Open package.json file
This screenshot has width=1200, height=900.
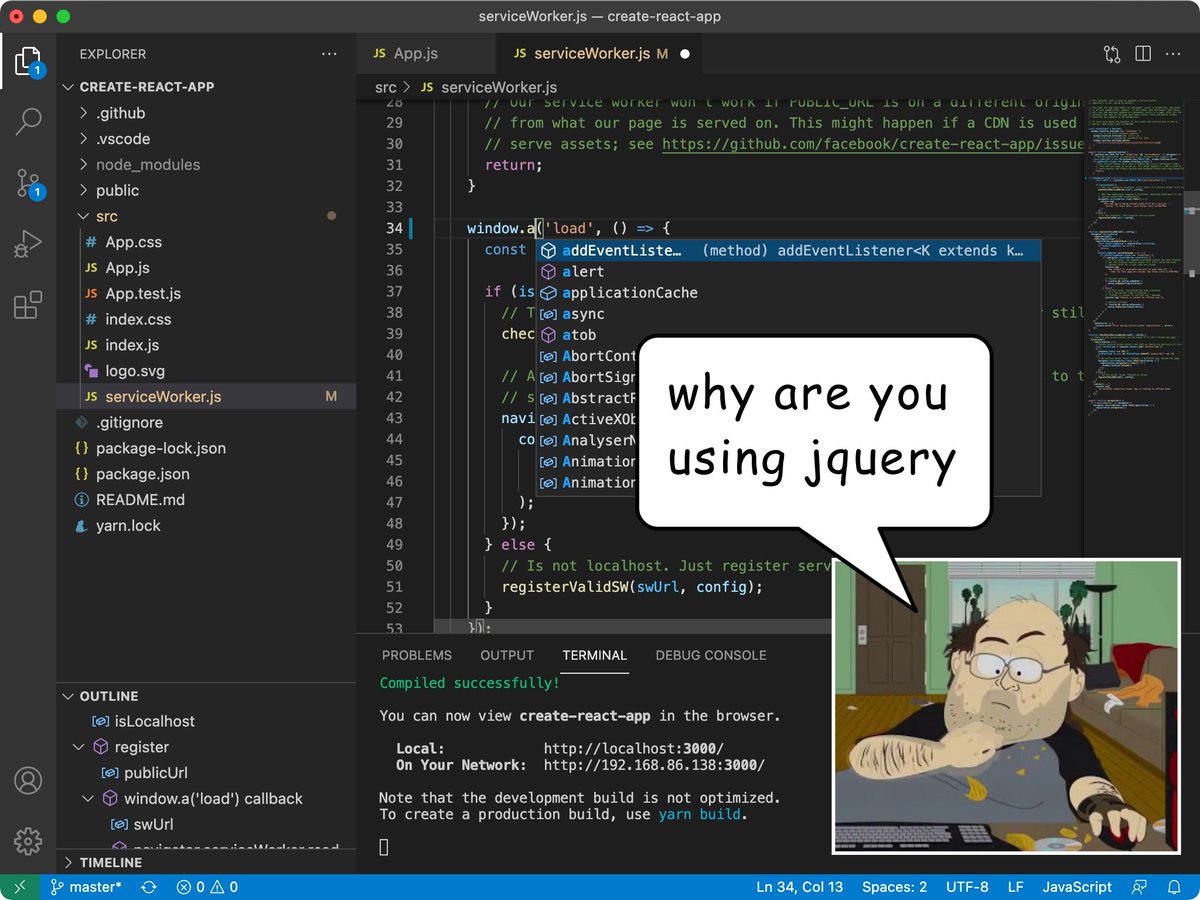[206, 474]
